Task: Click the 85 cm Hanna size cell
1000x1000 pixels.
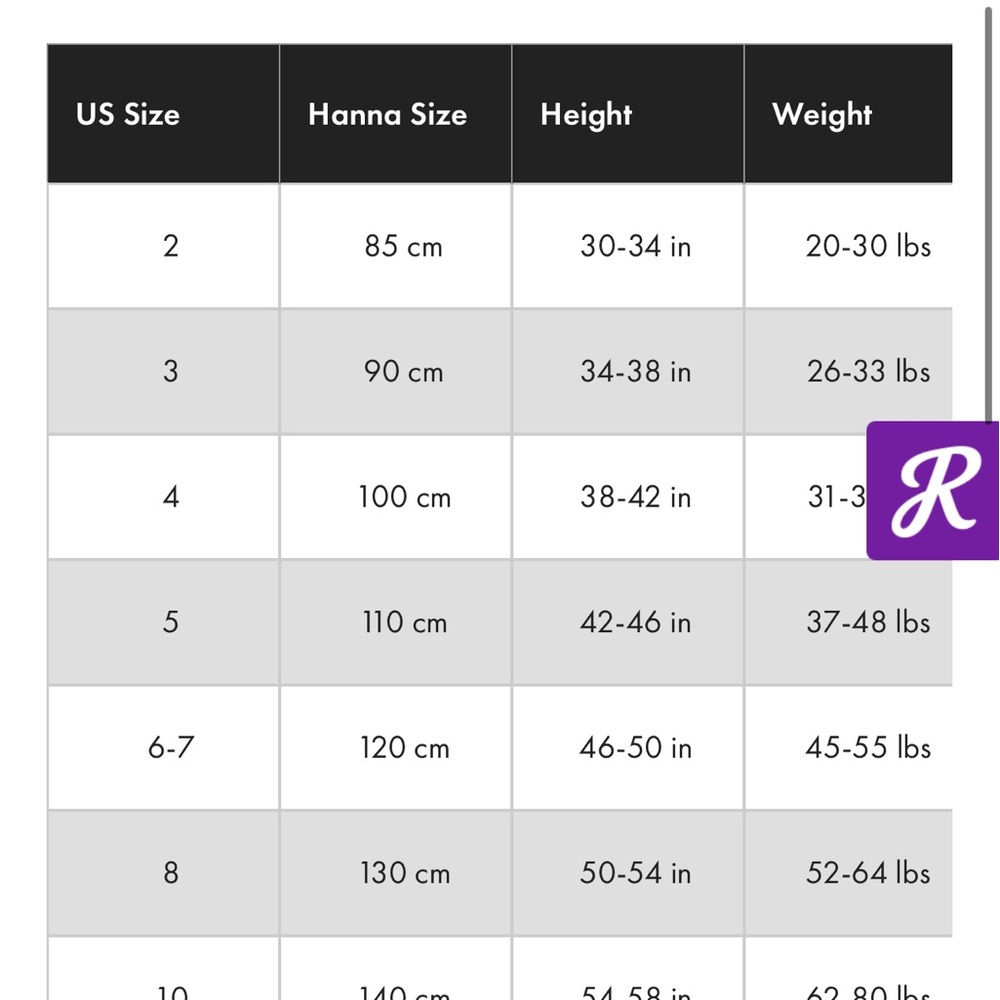Action: tap(395, 246)
